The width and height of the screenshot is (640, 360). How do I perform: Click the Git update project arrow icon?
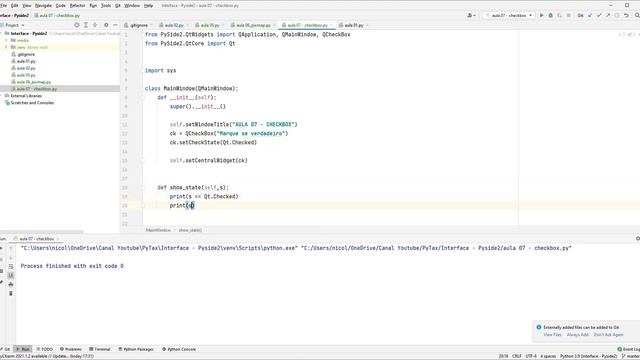[x=590, y=15]
